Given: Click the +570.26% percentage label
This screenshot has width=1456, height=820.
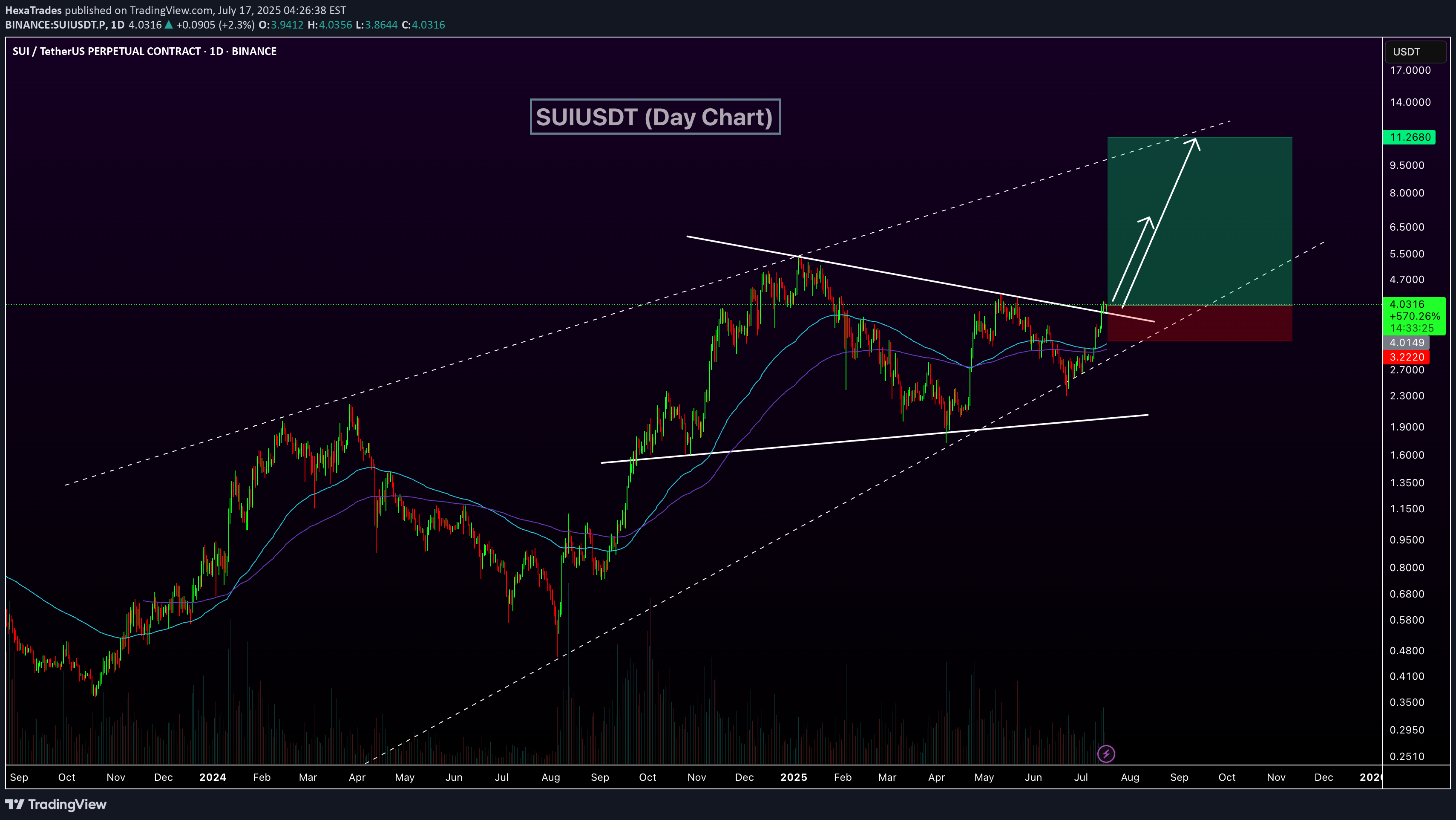Looking at the screenshot, I should pyautogui.click(x=1414, y=316).
